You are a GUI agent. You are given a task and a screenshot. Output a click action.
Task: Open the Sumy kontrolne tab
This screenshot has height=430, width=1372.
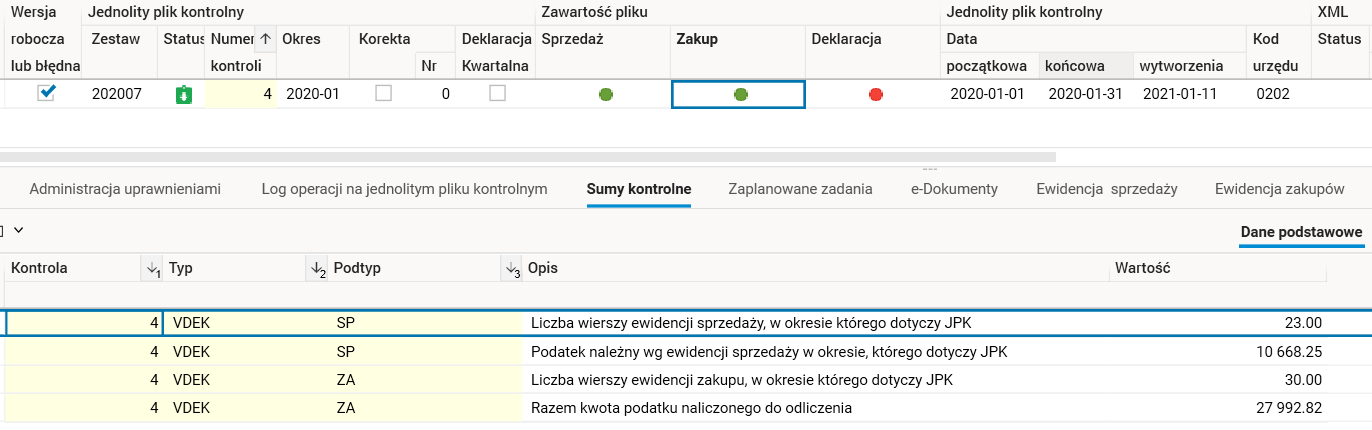point(639,189)
